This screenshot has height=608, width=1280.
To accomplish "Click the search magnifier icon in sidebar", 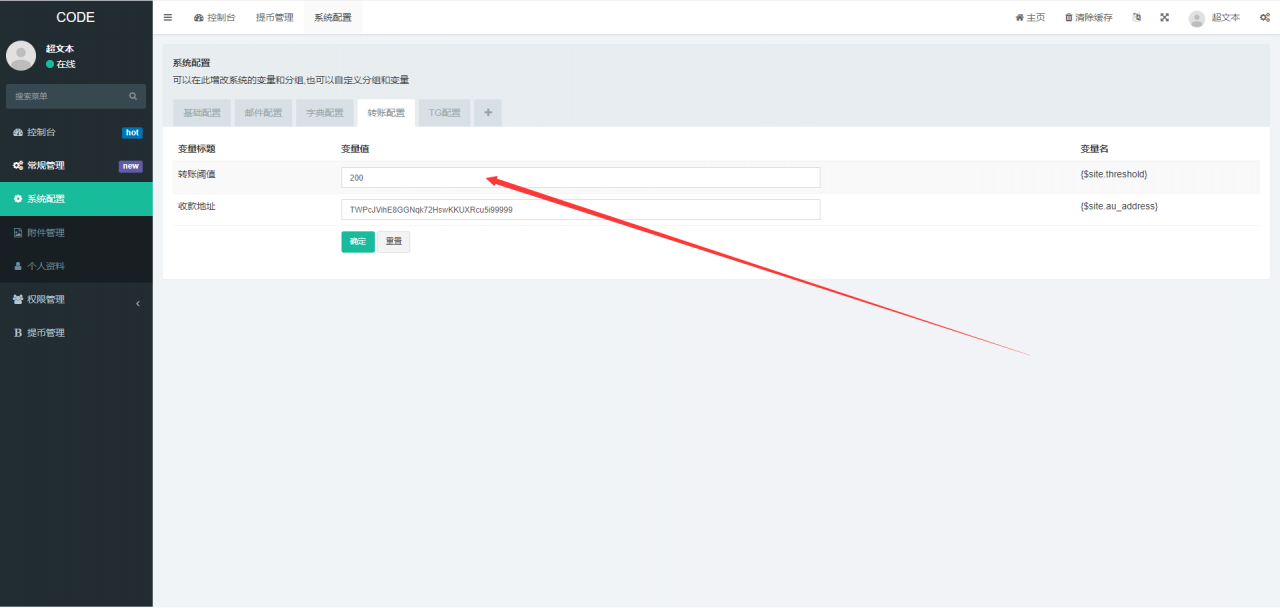I will 133,96.
